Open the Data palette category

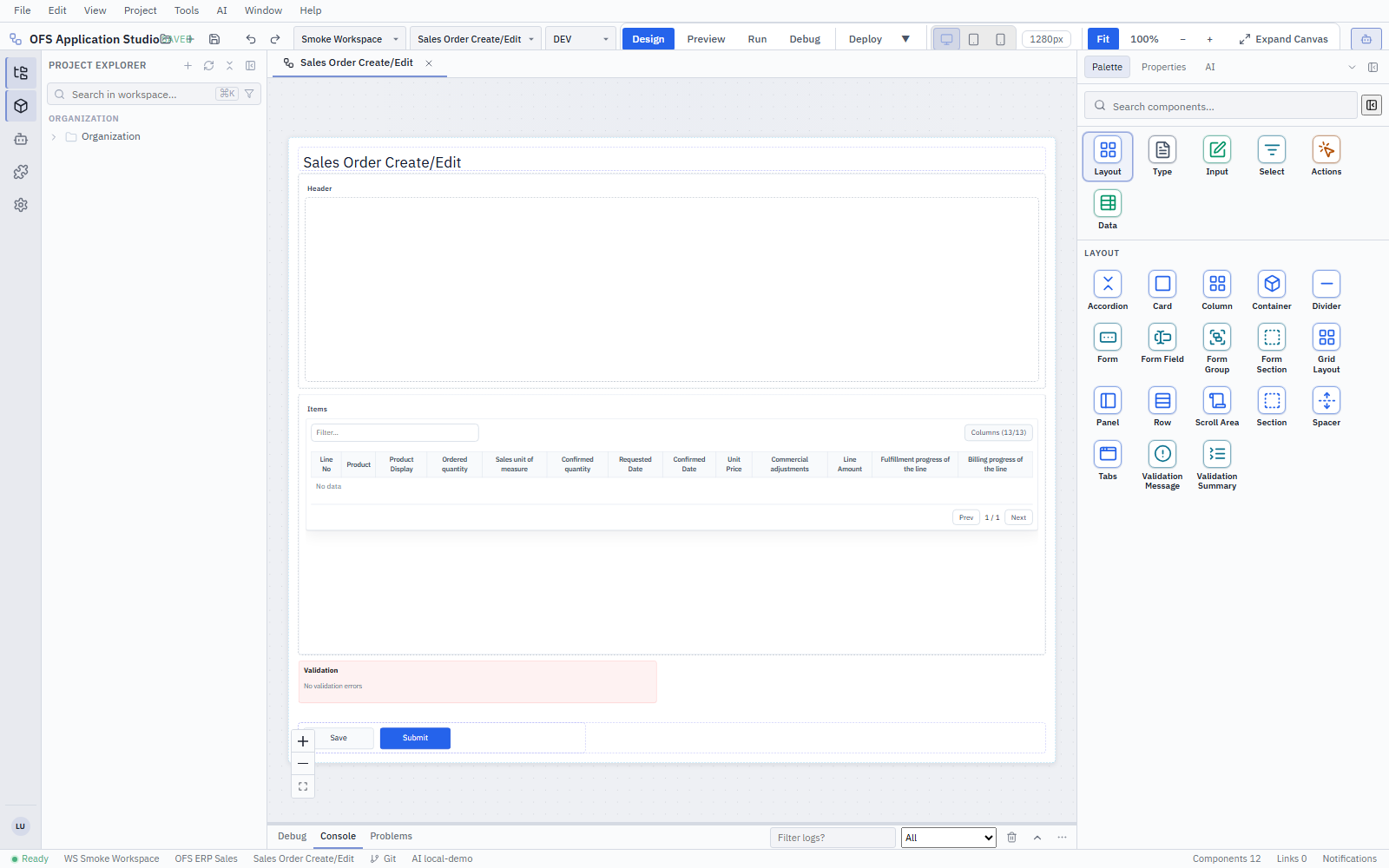point(1108,209)
